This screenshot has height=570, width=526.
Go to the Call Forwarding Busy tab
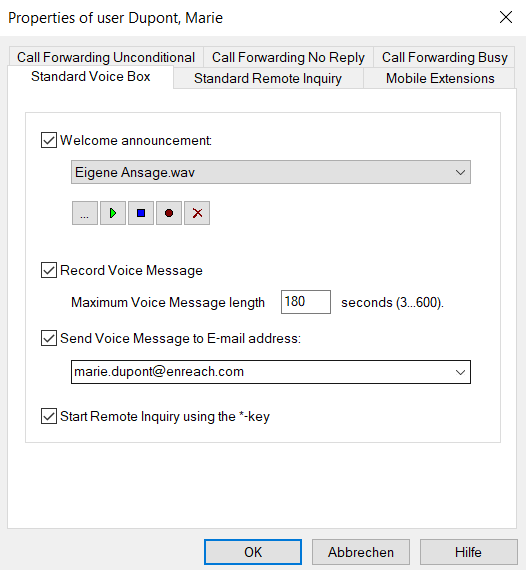tap(445, 57)
